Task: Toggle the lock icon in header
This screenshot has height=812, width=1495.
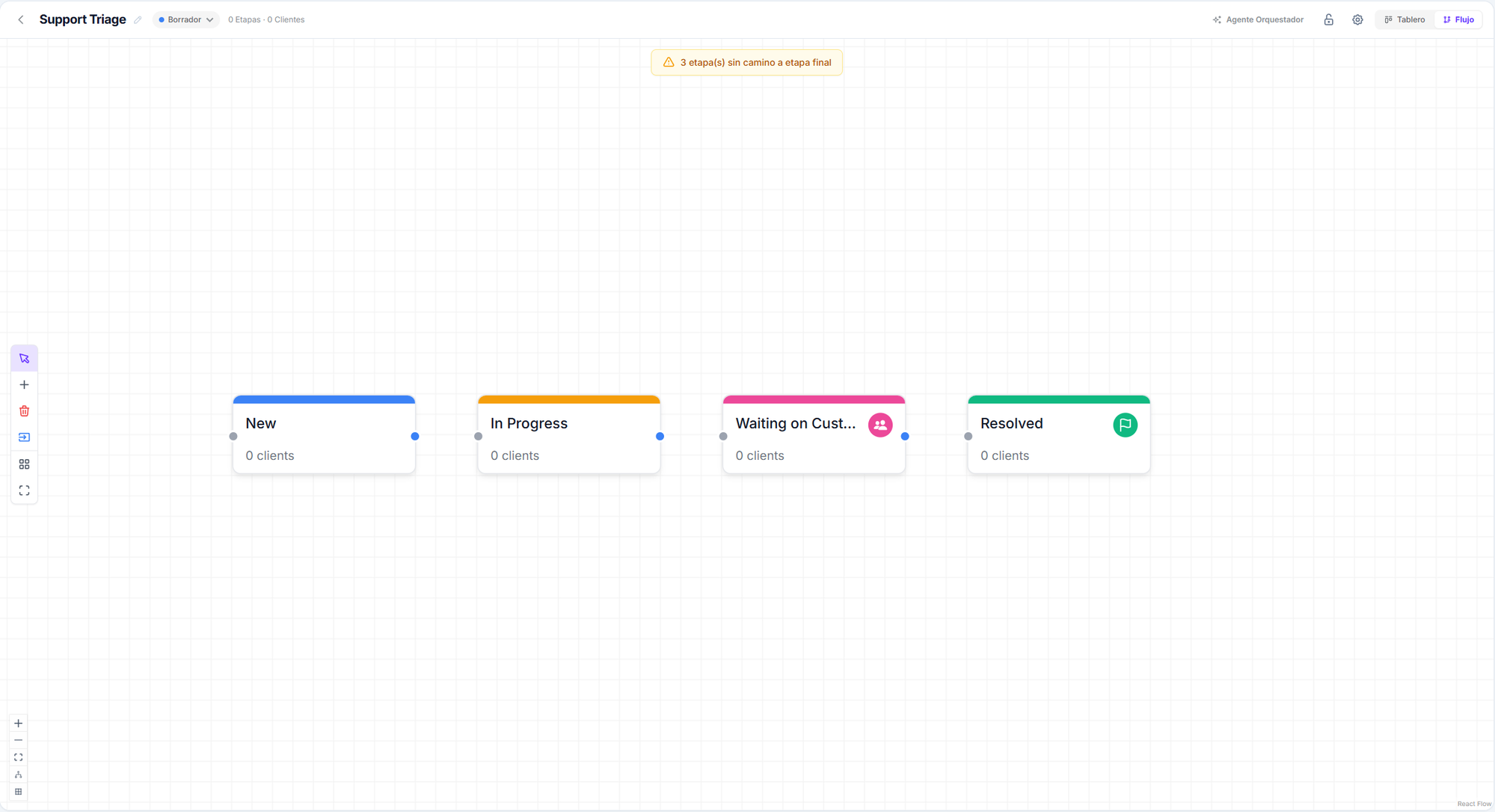Action: 1328,20
